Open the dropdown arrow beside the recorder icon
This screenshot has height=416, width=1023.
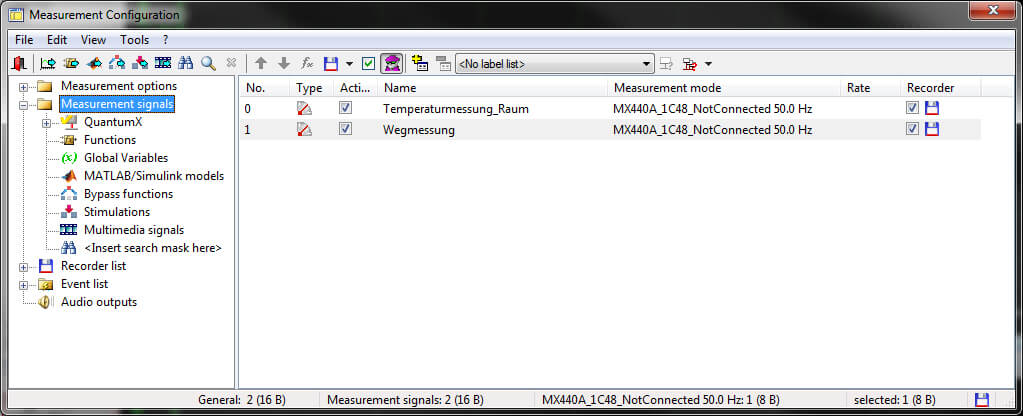[349, 64]
